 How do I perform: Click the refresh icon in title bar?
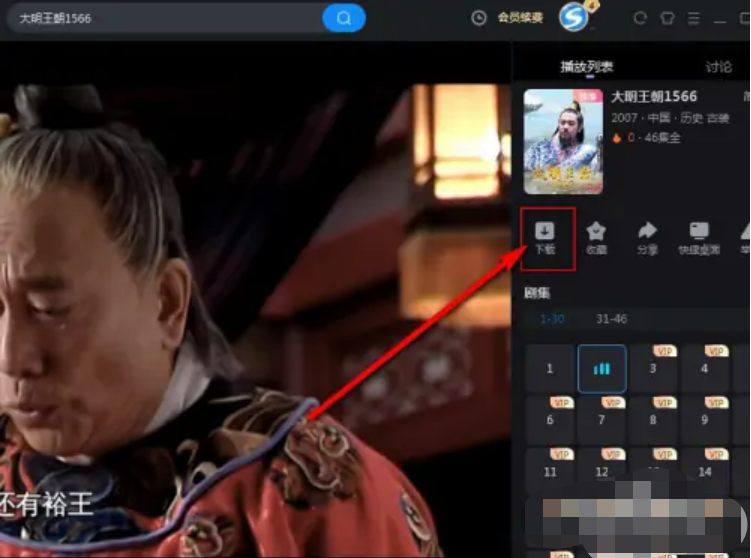(641, 18)
